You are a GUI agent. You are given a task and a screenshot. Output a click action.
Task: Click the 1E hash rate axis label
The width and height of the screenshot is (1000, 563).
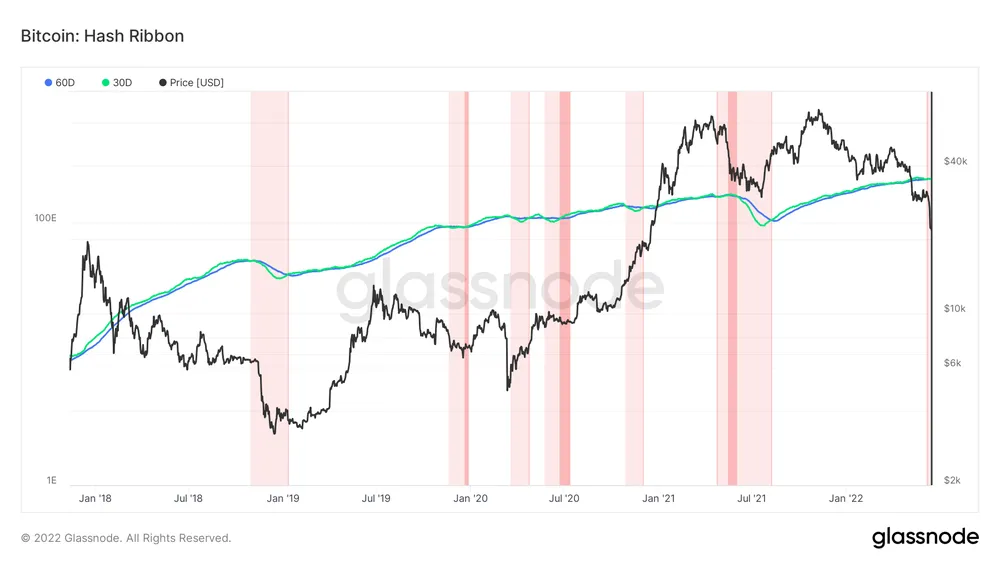(x=51, y=481)
